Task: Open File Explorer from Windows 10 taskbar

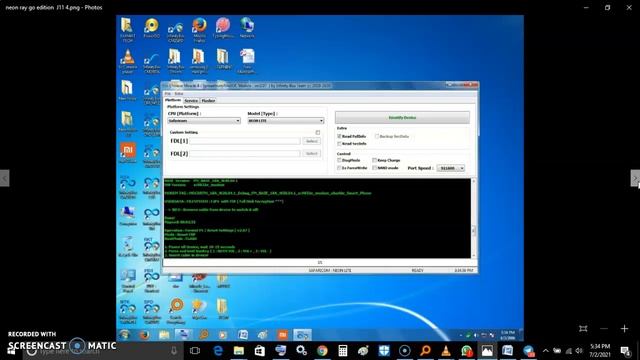Action: click(x=239, y=351)
